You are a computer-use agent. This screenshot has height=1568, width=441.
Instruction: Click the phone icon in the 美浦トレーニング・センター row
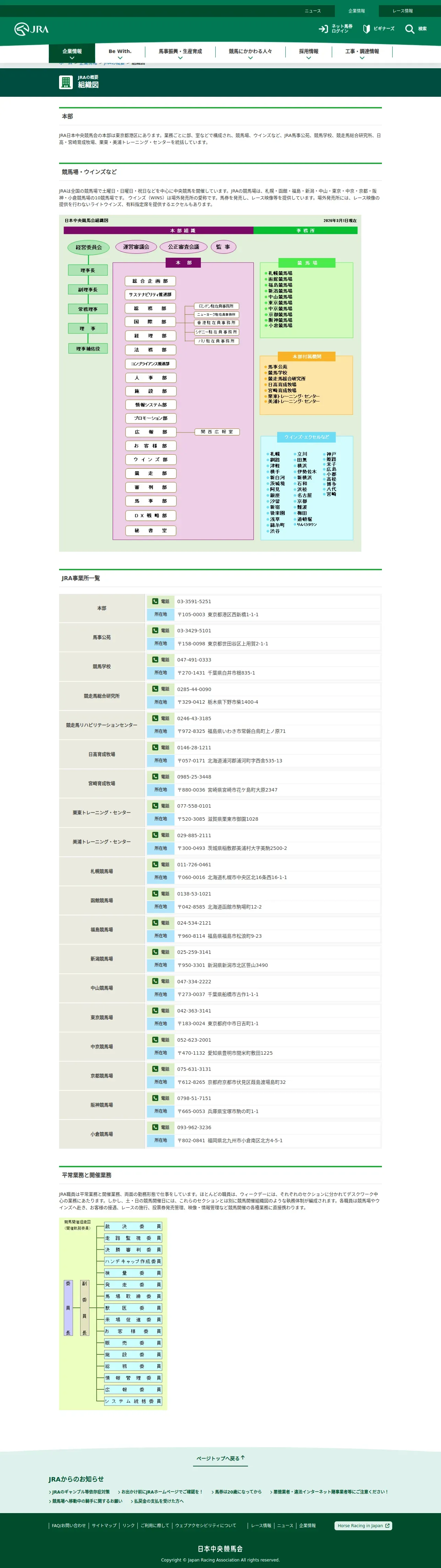click(155, 835)
